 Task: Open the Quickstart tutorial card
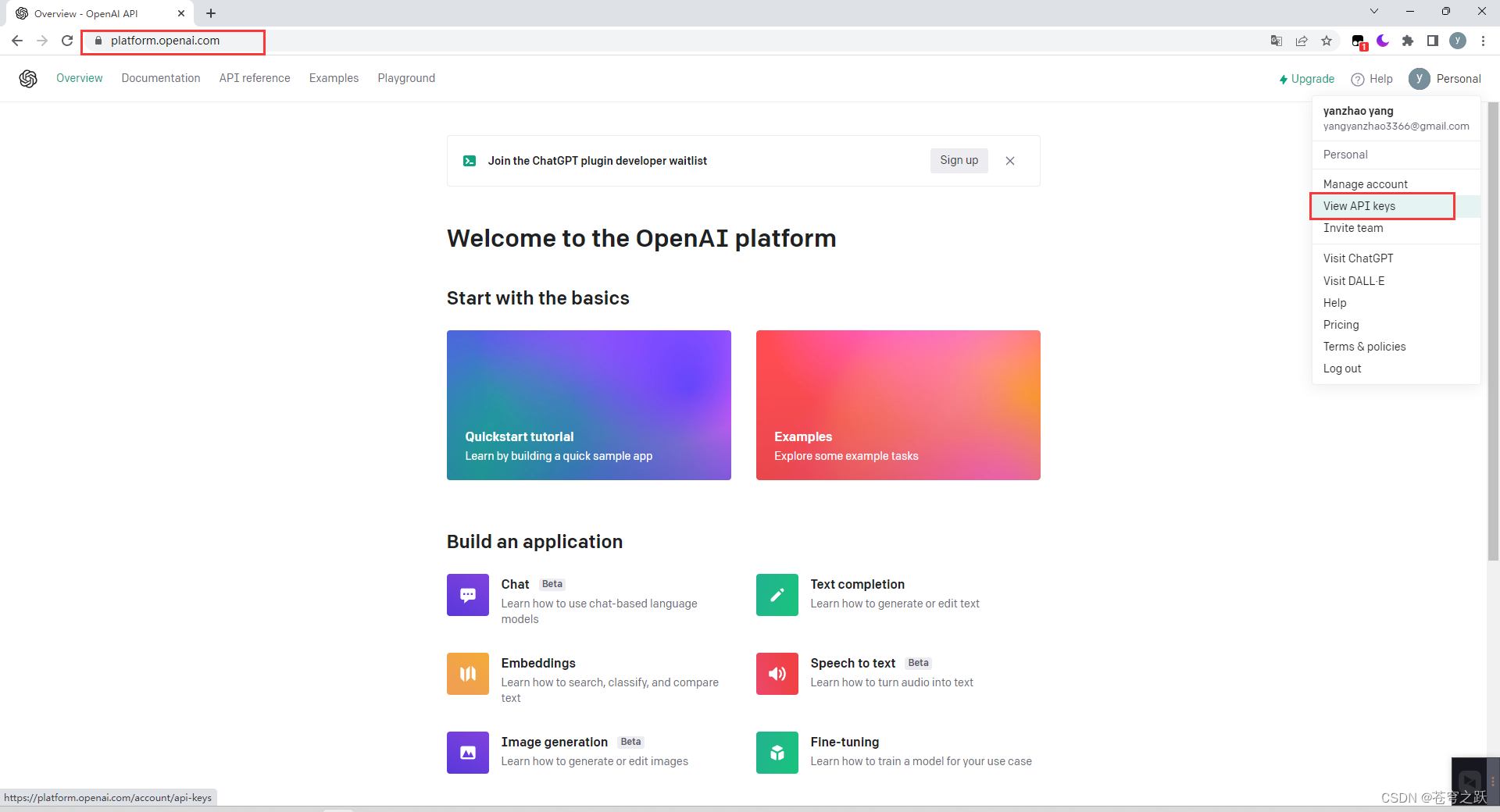point(589,405)
